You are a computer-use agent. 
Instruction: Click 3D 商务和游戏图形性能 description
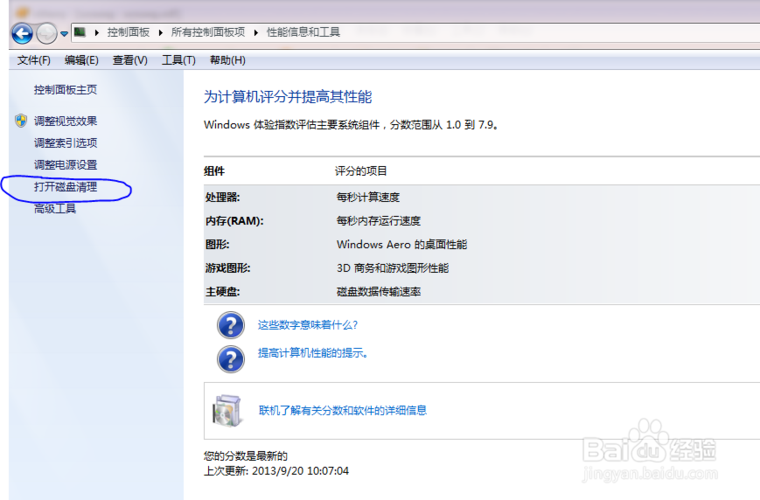pos(393,268)
